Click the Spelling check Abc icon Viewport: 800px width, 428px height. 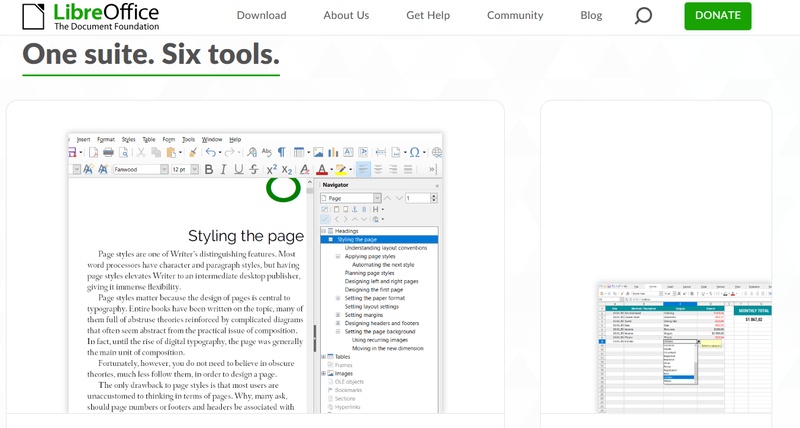(266, 152)
